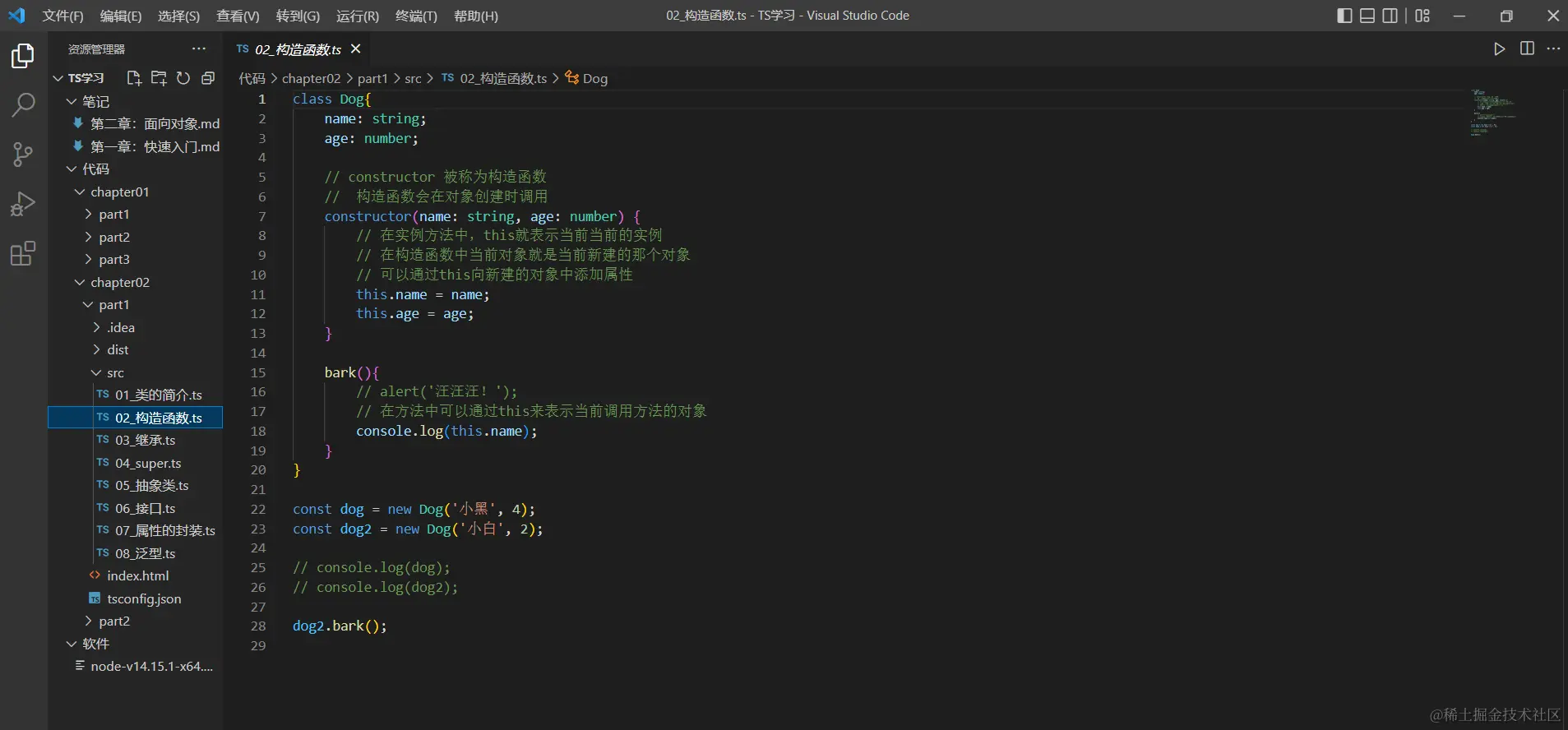Collapse the src folder

pyautogui.click(x=96, y=372)
